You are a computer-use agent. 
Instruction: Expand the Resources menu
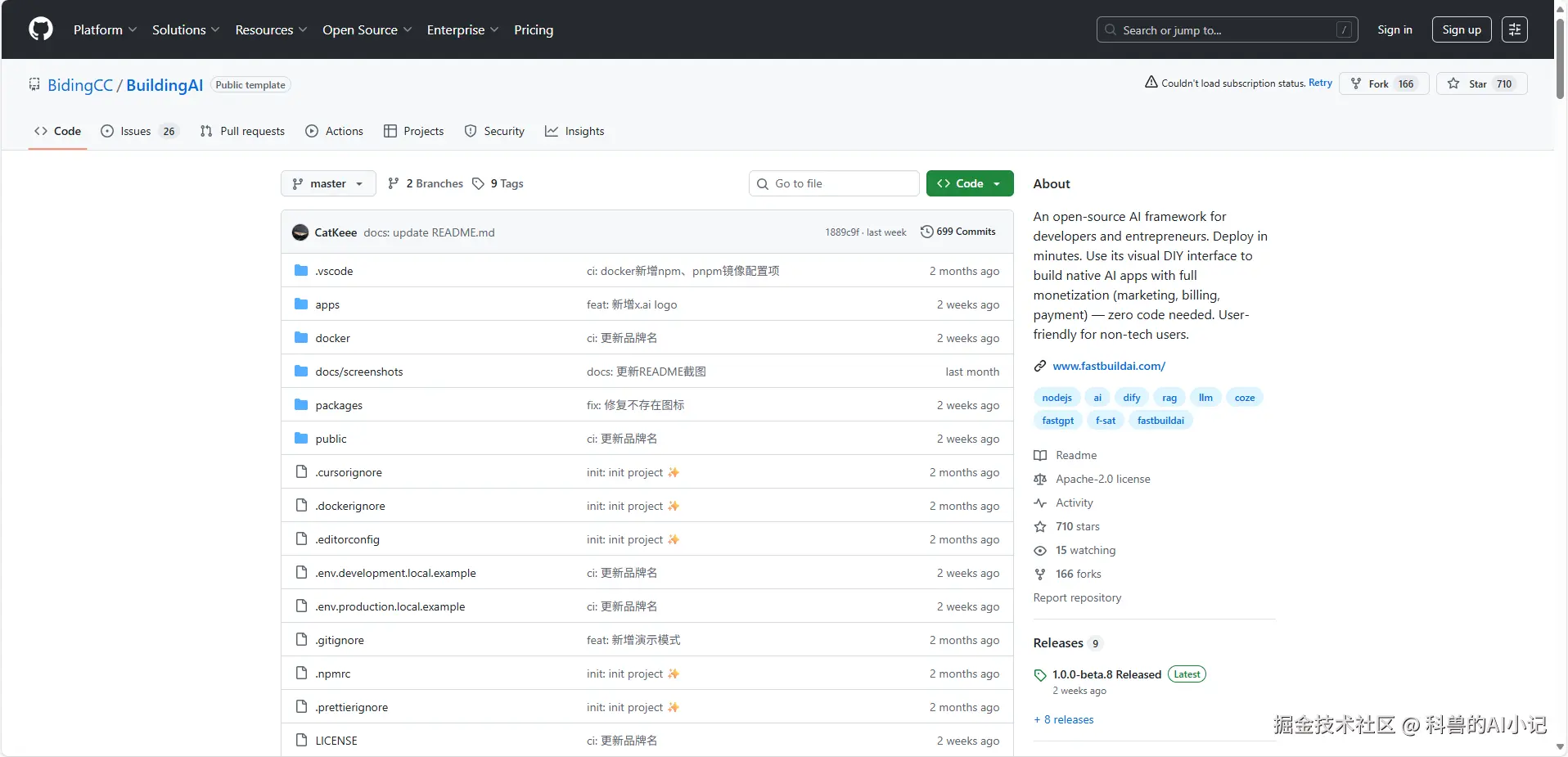coord(271,29)
